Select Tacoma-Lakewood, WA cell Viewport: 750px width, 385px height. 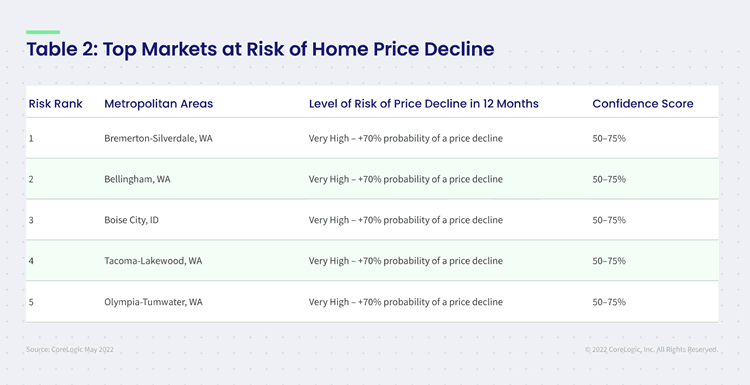point(153,261)
